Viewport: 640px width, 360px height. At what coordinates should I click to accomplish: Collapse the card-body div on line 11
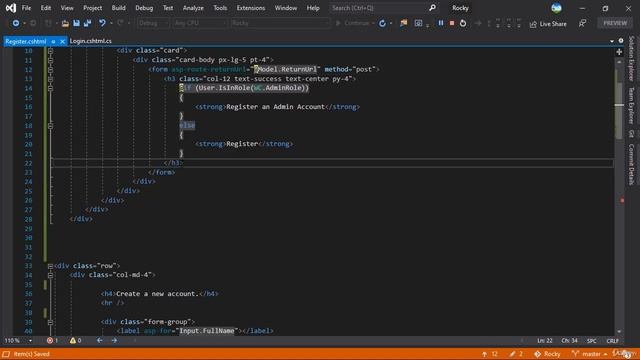tap(50, 60)
